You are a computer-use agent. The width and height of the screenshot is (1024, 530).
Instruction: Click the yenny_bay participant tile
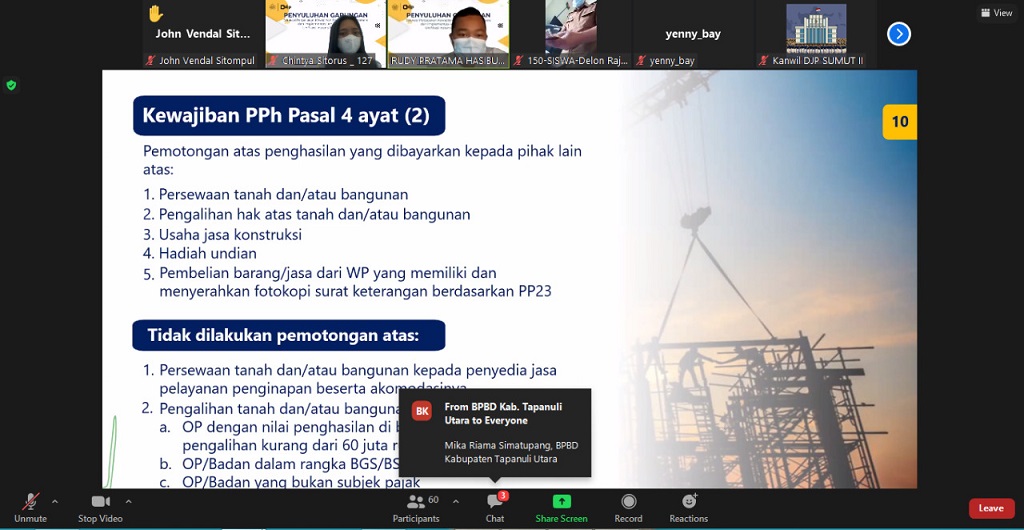[693, 34]
